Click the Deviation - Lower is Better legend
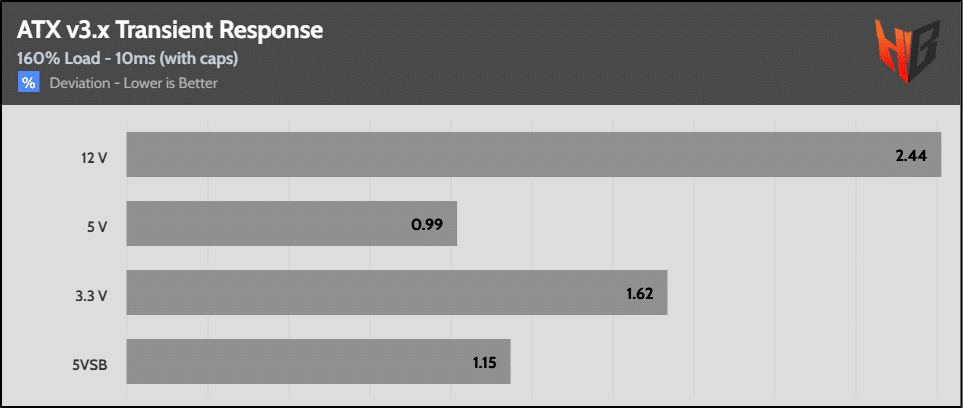 (x=133, y=83)
